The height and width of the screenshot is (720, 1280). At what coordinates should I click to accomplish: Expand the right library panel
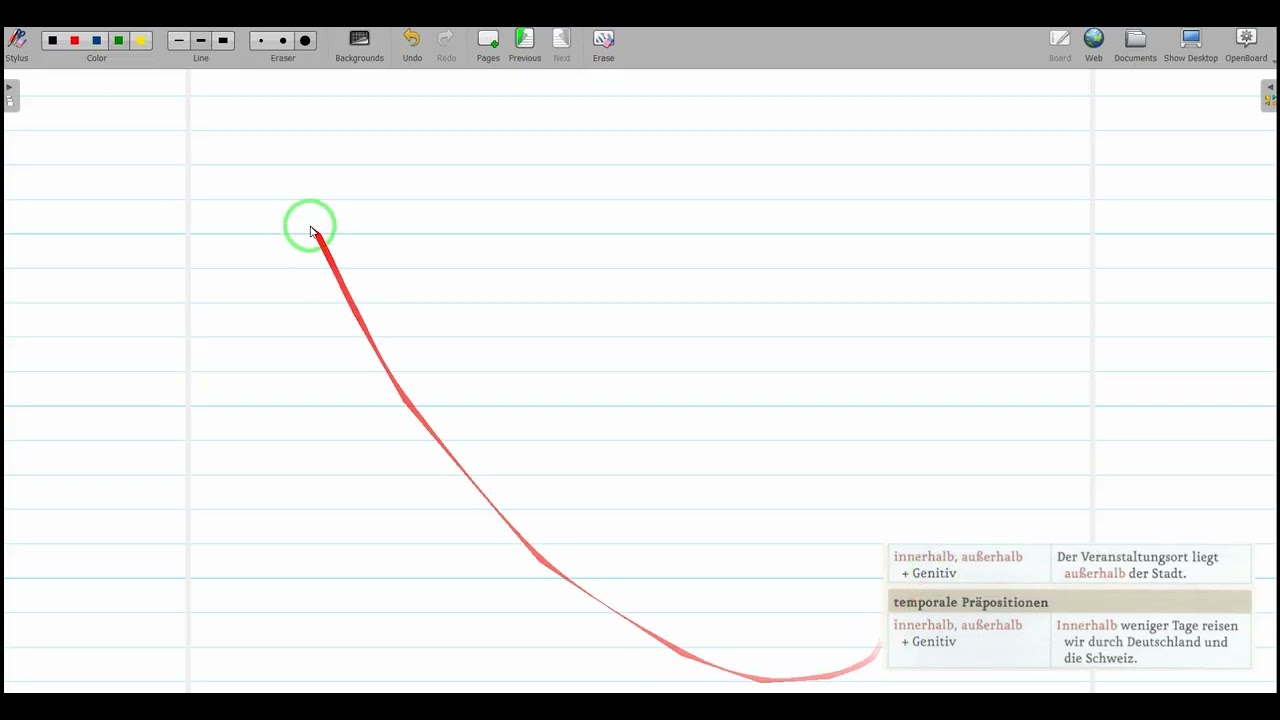click(x=1269, y=95)
